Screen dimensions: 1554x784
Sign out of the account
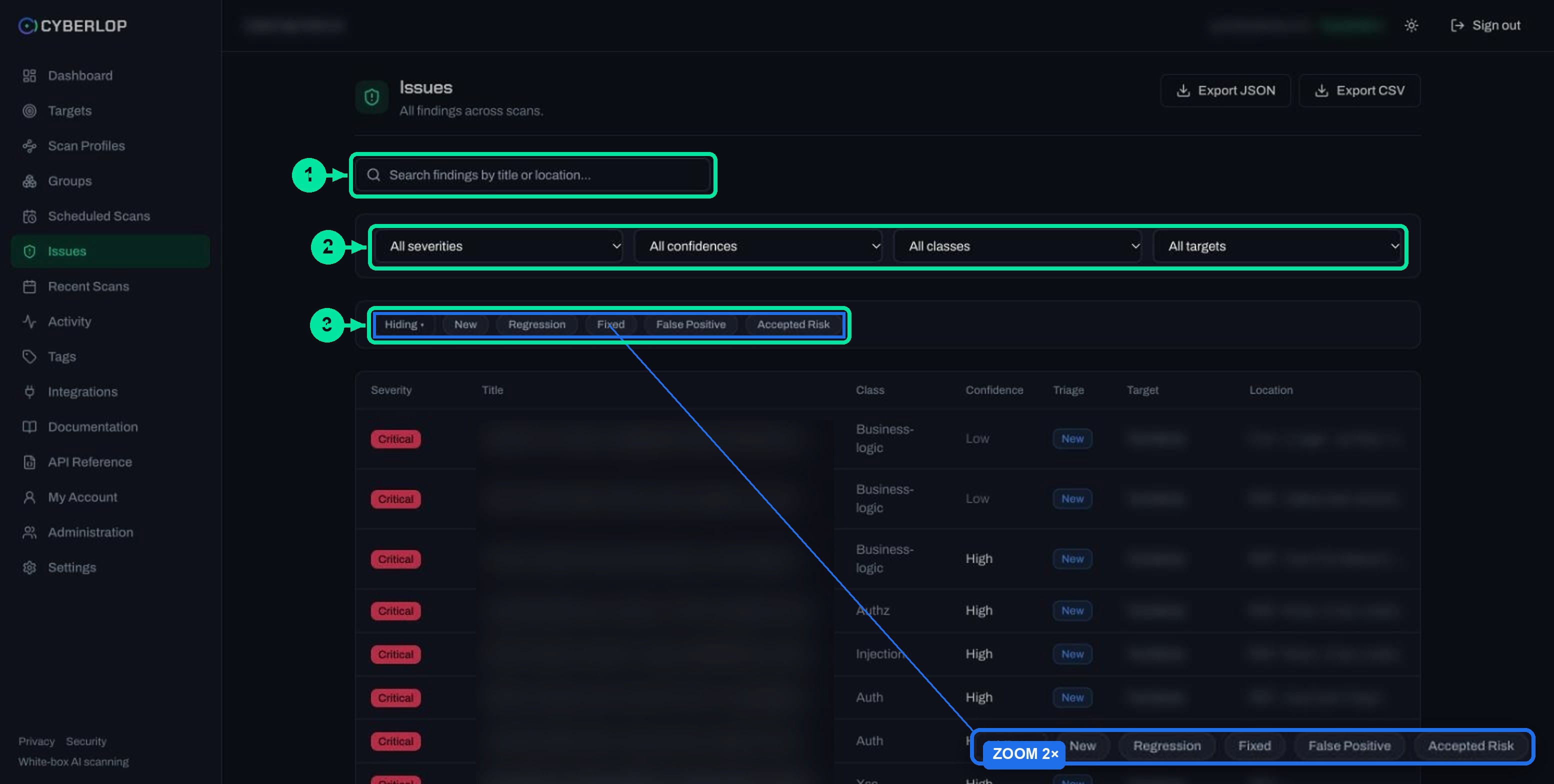click(1485, 25)
